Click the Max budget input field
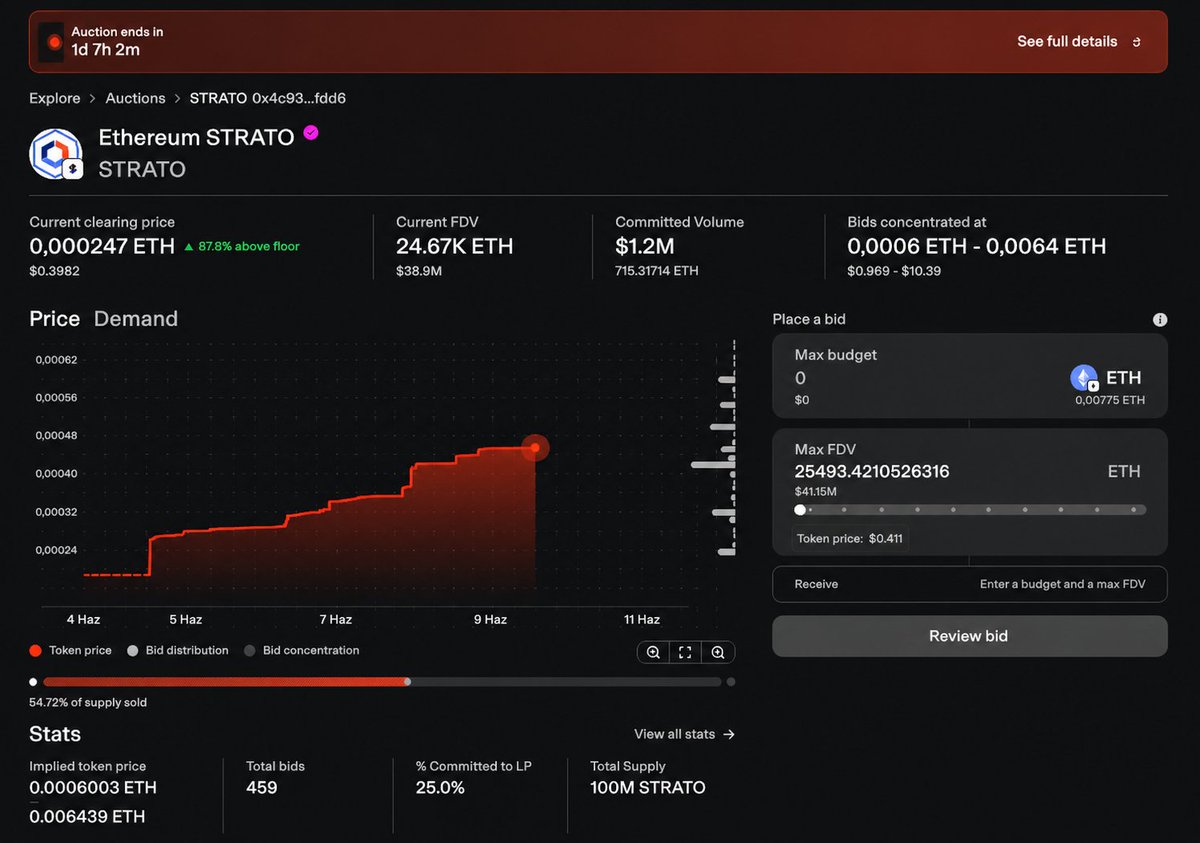Viewport: 1200px width, 843px height. (x=970, y=376)
